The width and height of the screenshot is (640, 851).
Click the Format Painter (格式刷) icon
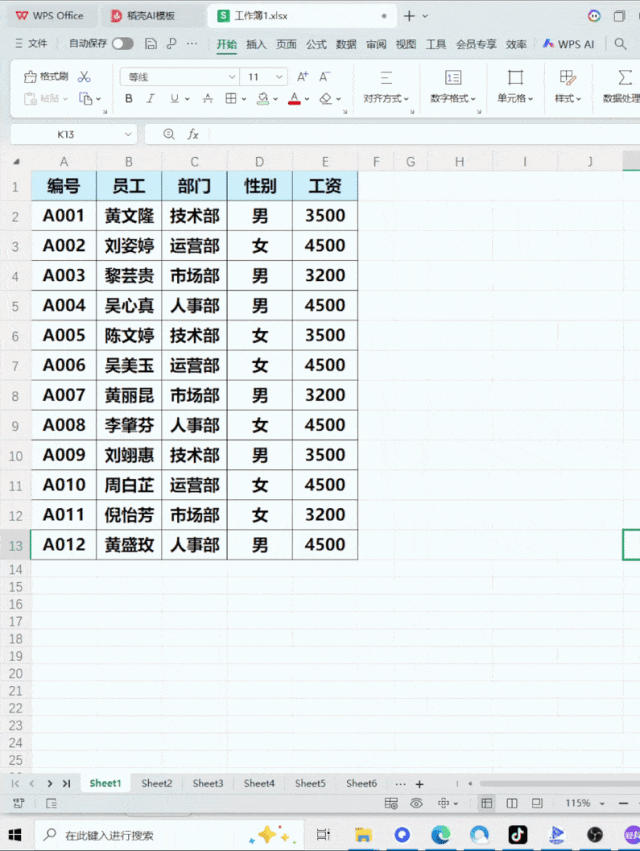click(x=30, y=77)
